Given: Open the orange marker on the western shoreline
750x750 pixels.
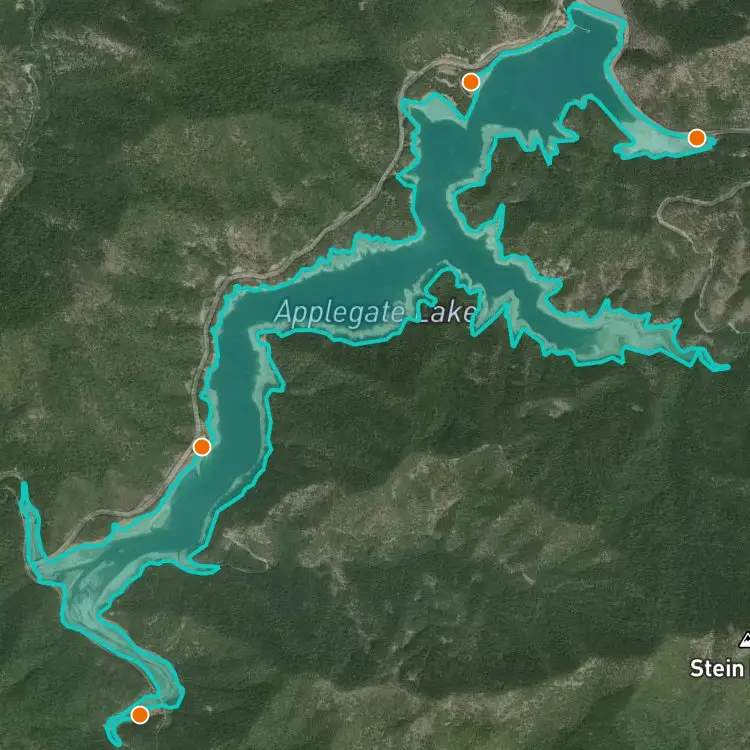Looking at the screenshot, I should (x=202, y=447).
